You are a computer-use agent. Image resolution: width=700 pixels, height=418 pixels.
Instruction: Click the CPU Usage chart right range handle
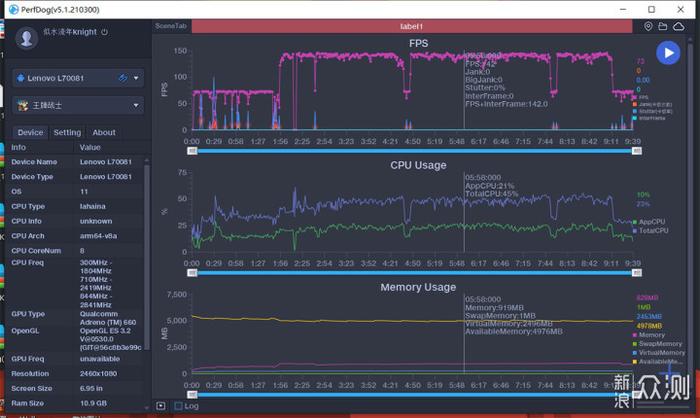(x=637, y=273)
